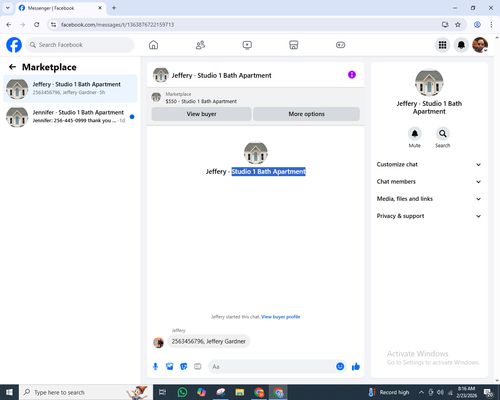Go to the Home feed icon
Viewport: 500px width, 400px height.
click(x=153, y=45)
